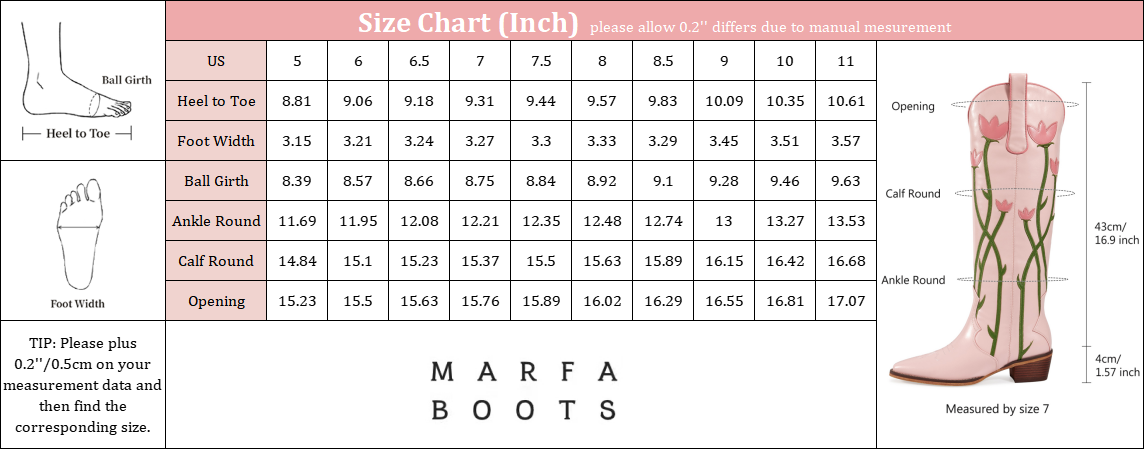Image resolution: width=1144 pixels, height=449 pixels.
Task: Click the 8.81 heel to toe value
Action: 297,101
